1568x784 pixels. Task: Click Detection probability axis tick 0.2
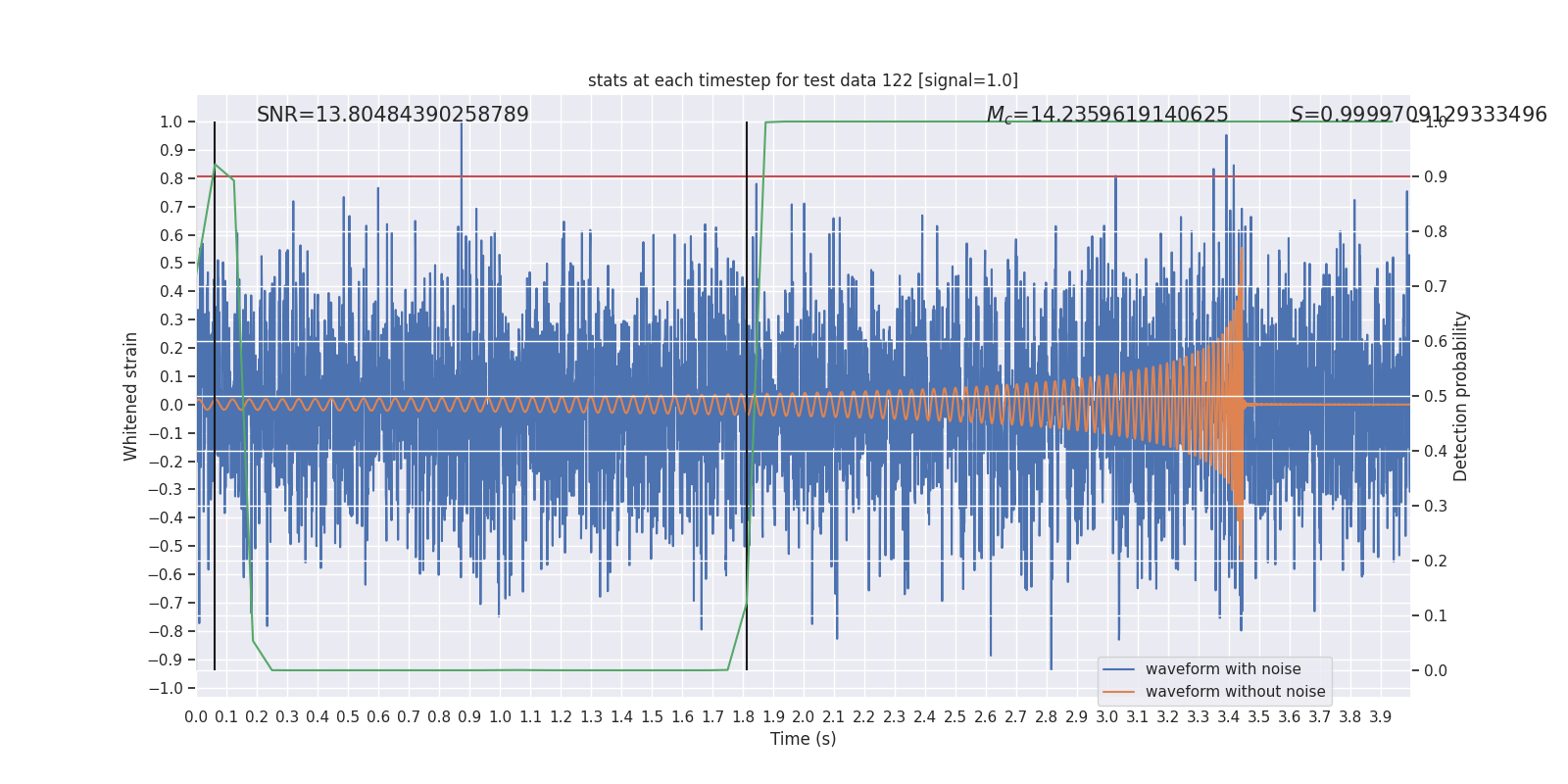pyautogui.click(x=1436, y=562)
